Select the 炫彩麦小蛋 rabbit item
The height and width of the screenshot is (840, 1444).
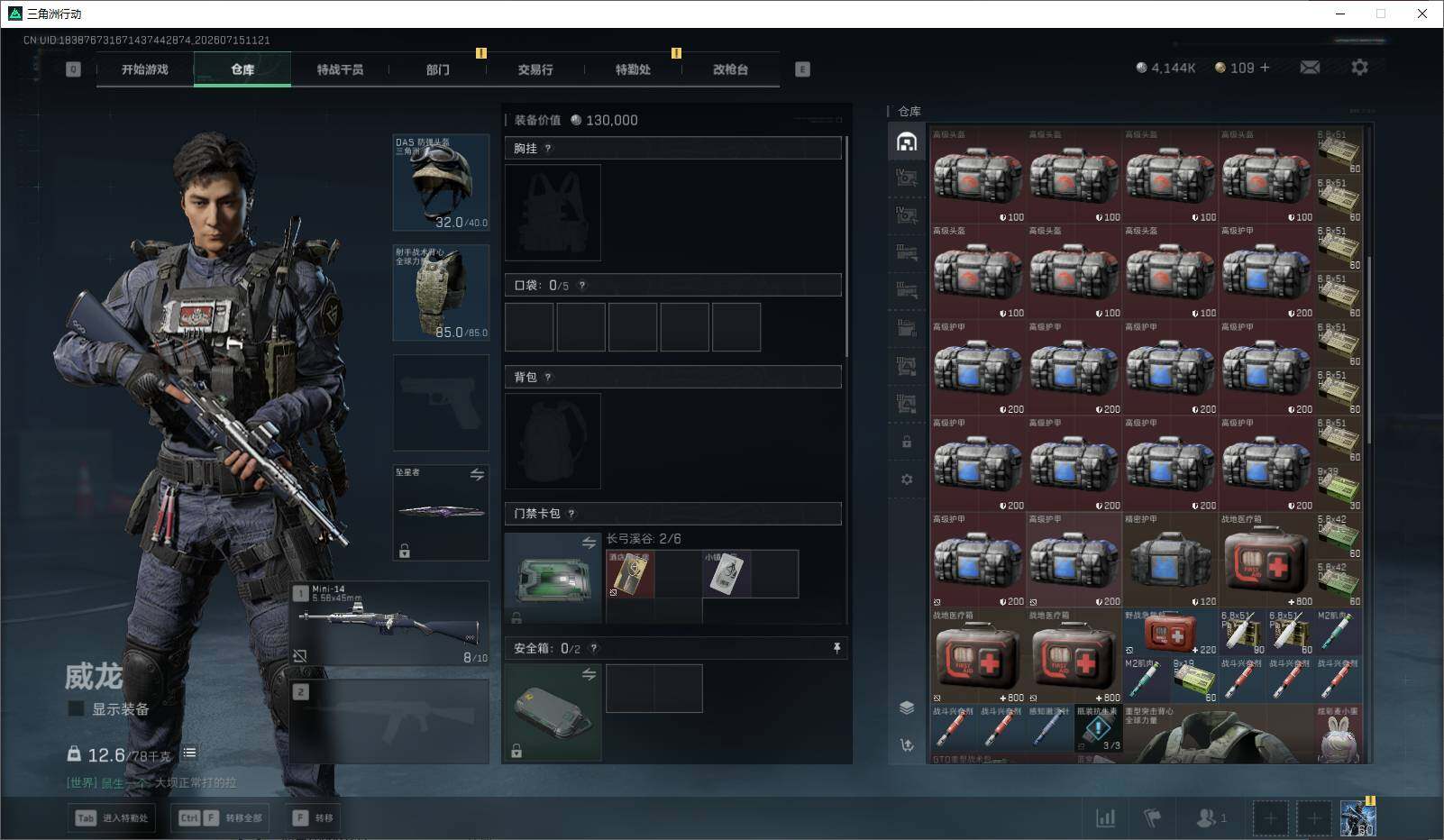pyautogui.click(x=1338, y=734)
